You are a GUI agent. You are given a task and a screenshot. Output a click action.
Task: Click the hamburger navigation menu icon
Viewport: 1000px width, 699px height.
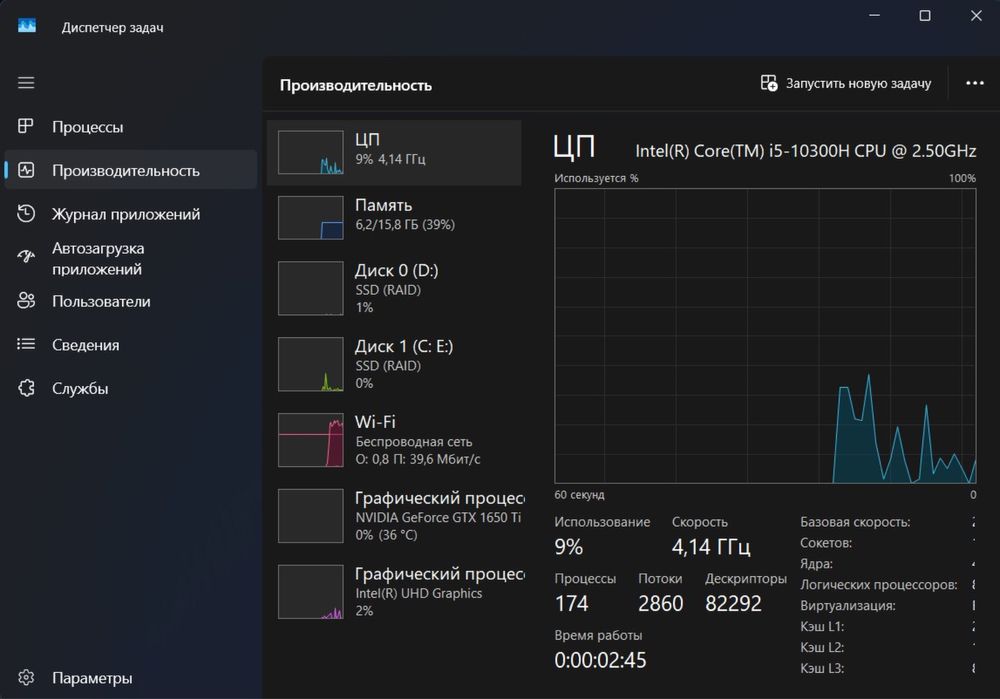[26, 83]
